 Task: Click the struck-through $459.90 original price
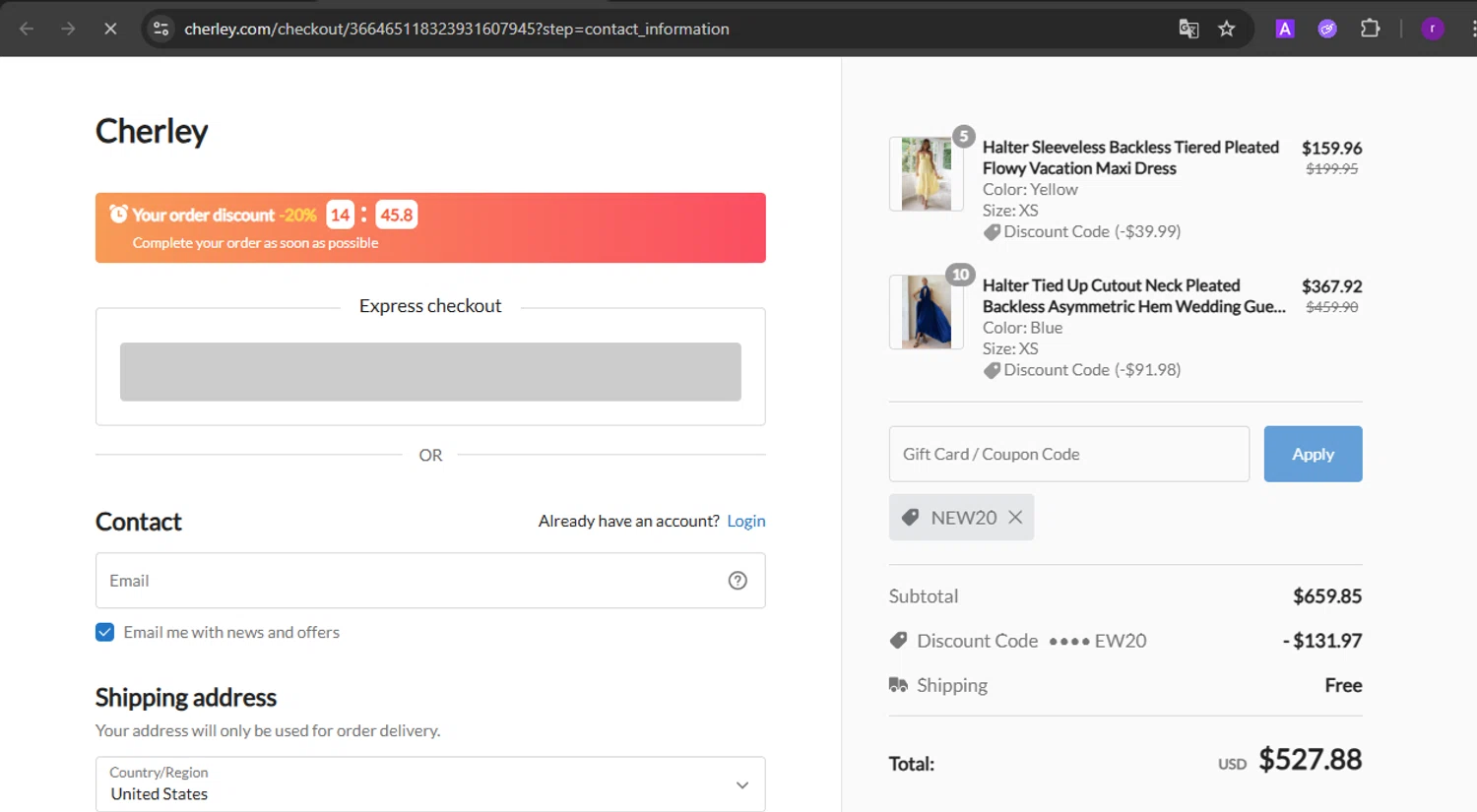(1331, 307)
